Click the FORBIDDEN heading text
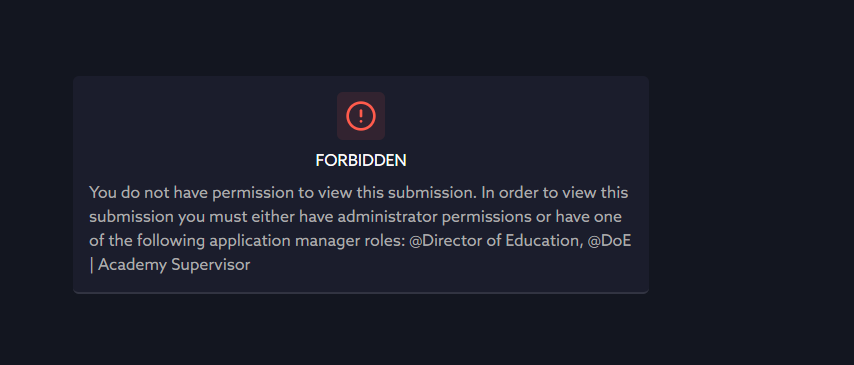Image resolution: width=854 pixels, height=365 pixels. 361,161
